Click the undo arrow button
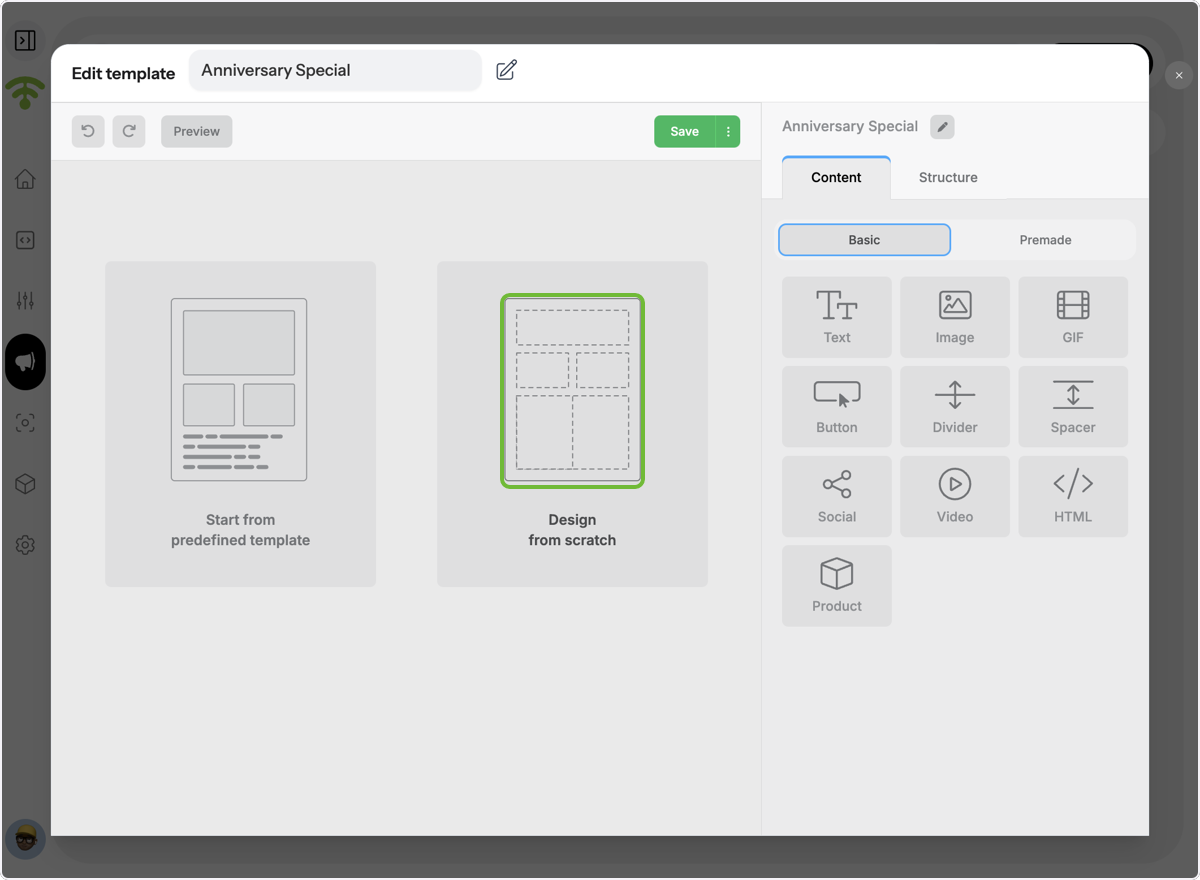This screenshot has height=880, width=1200. pos(88,131)
